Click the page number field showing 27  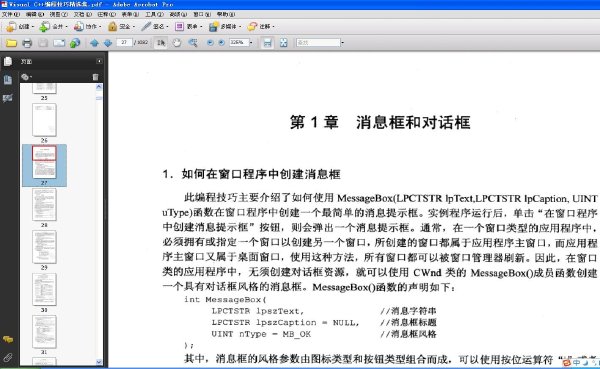point(124,42)
